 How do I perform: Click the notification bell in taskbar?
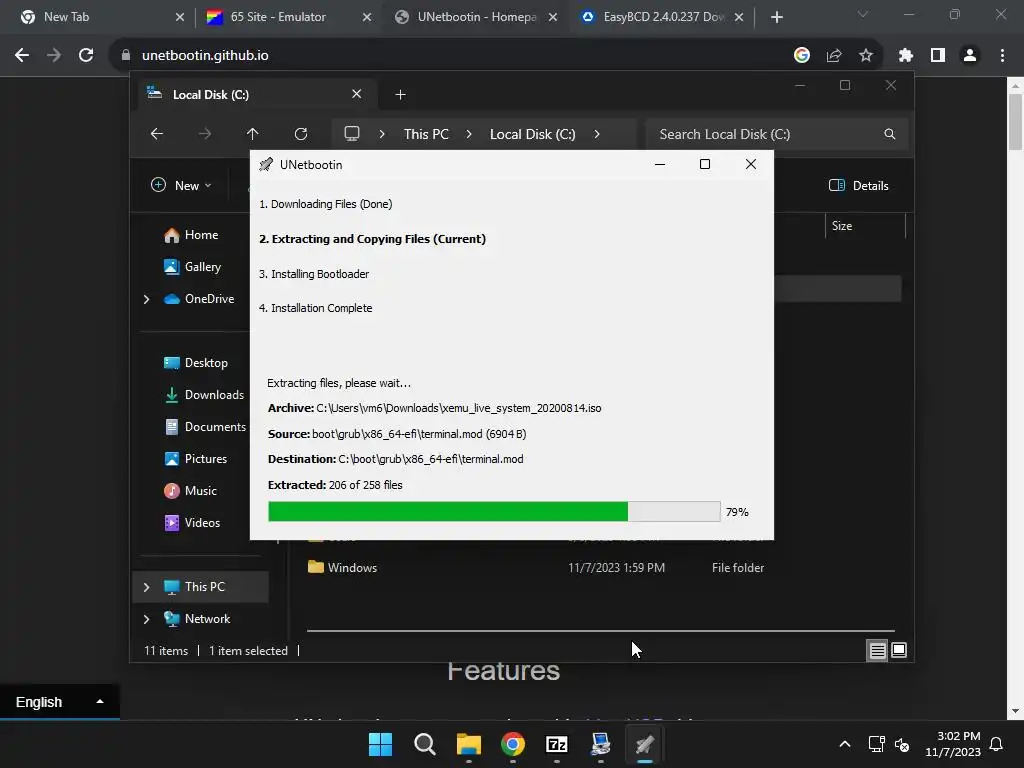pos(997,744)
